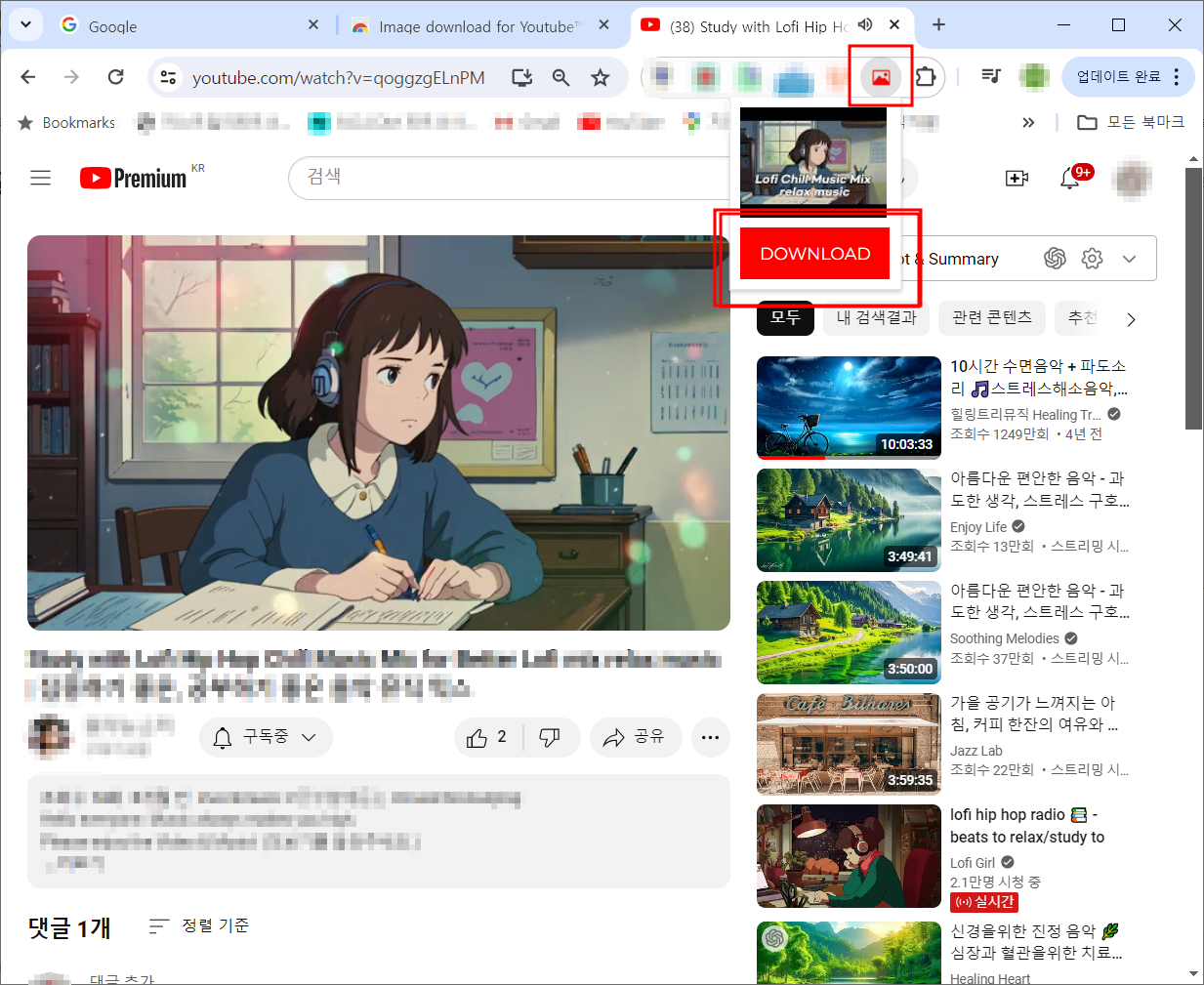The image size is (1204, 985).
Task: Click the create video icon
Action: tap(1016, 178)
